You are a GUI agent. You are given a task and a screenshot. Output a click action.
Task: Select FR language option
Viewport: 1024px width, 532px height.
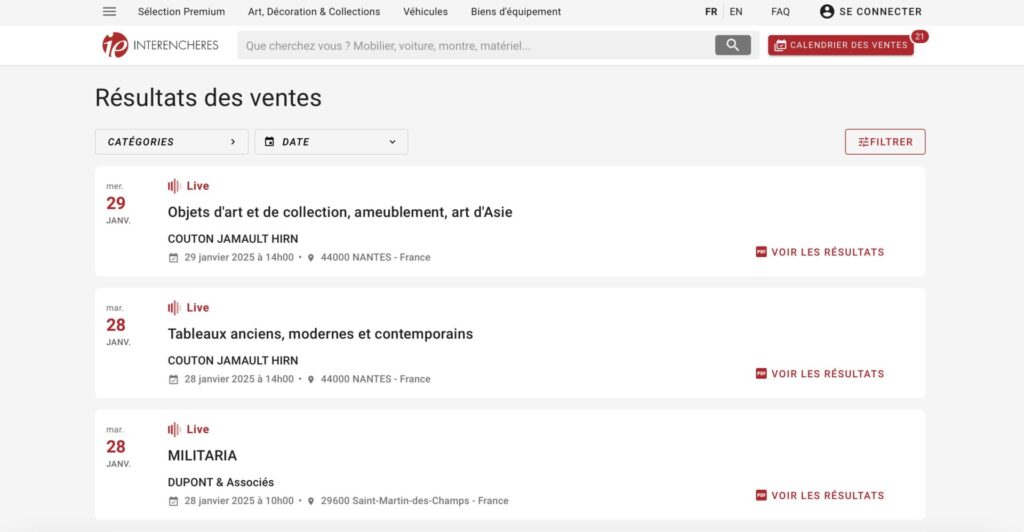[711, 12]
